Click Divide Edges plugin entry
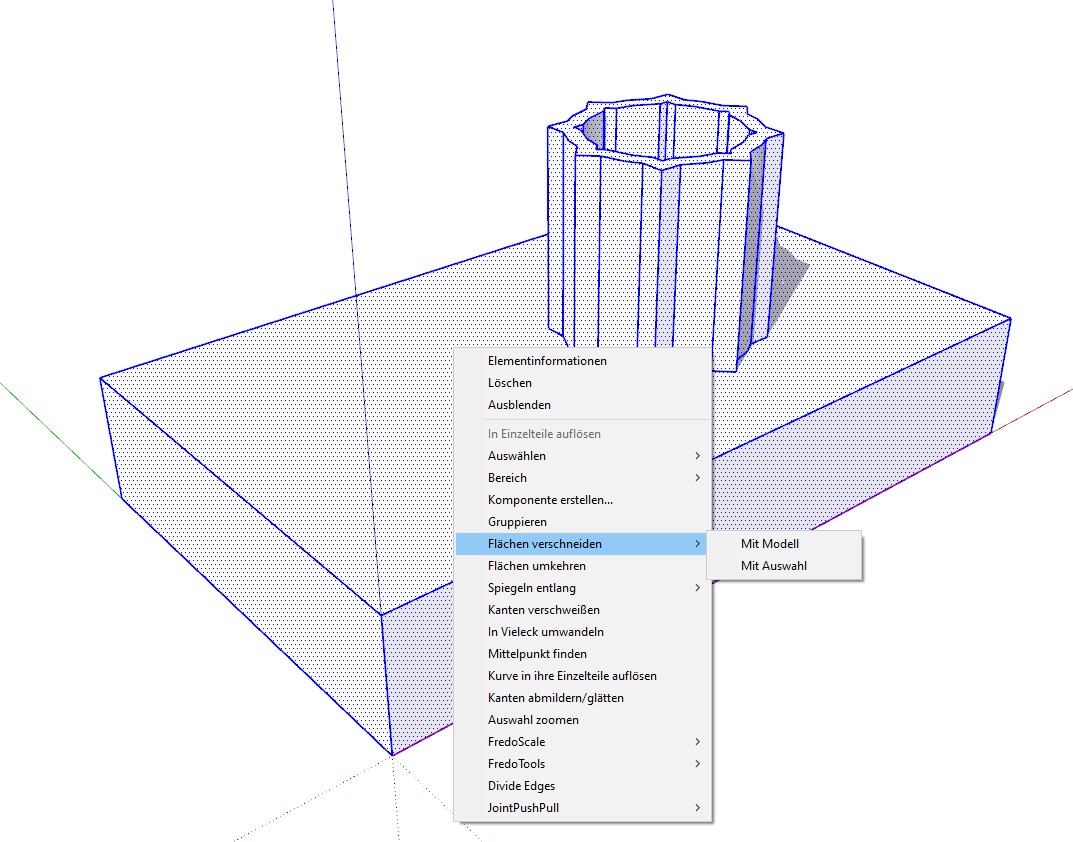Image resolution: width=1073 pixels, height=842 pixels. (521, 786)
